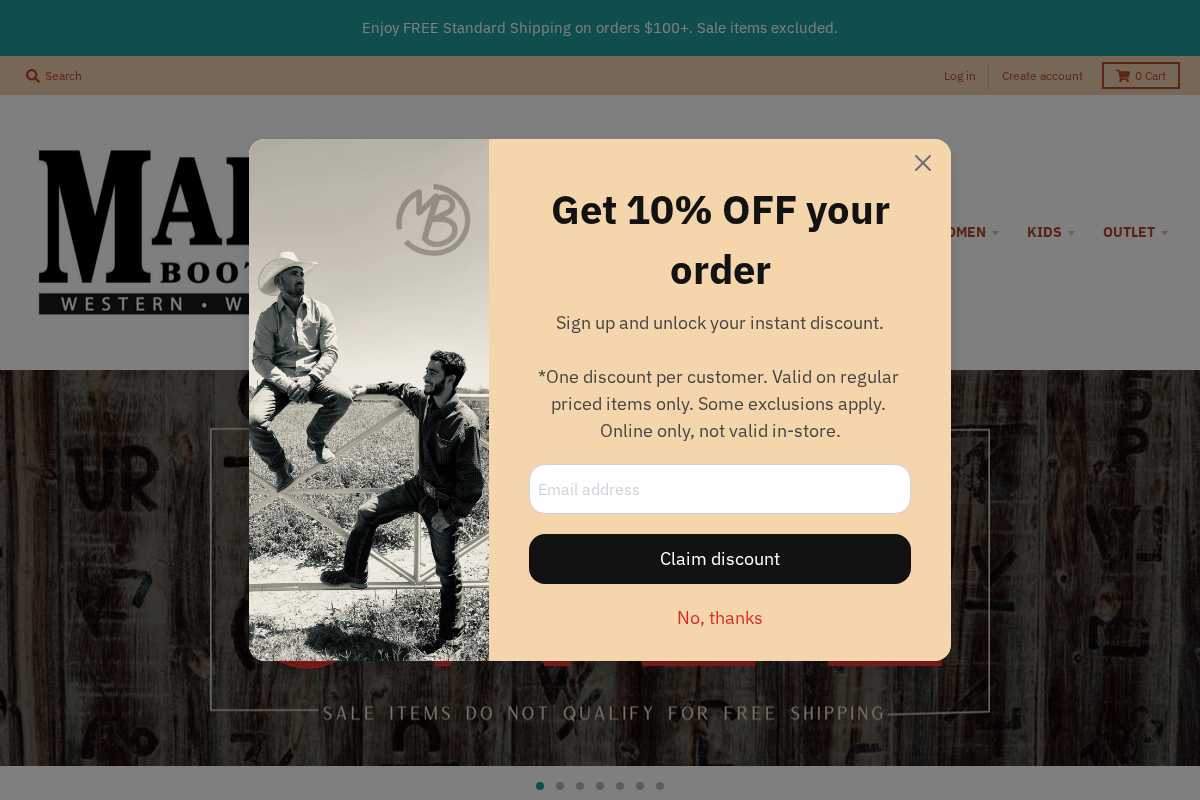Click the cowboys photo in popup
Screen dimensions: 1200x800
point(369,400)
